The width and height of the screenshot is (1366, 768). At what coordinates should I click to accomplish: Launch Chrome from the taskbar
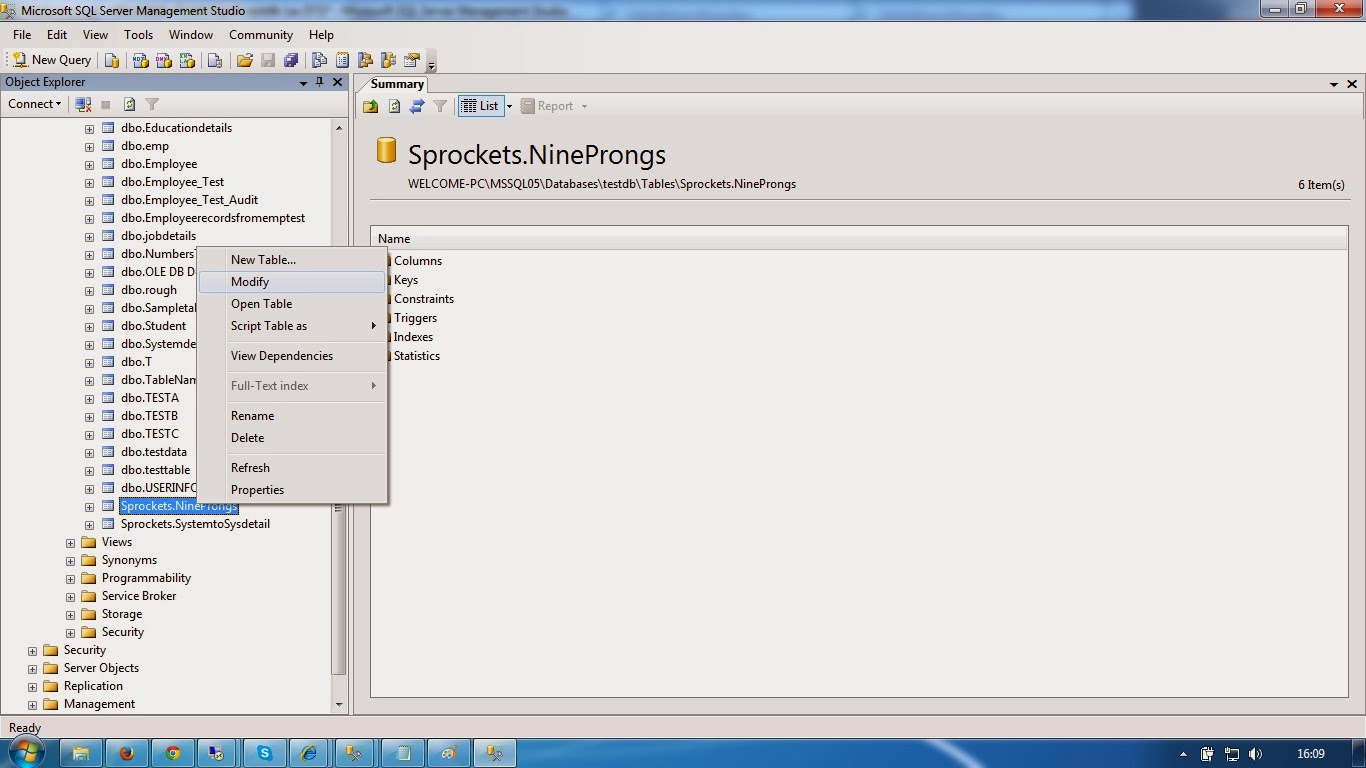pos(172,752)
